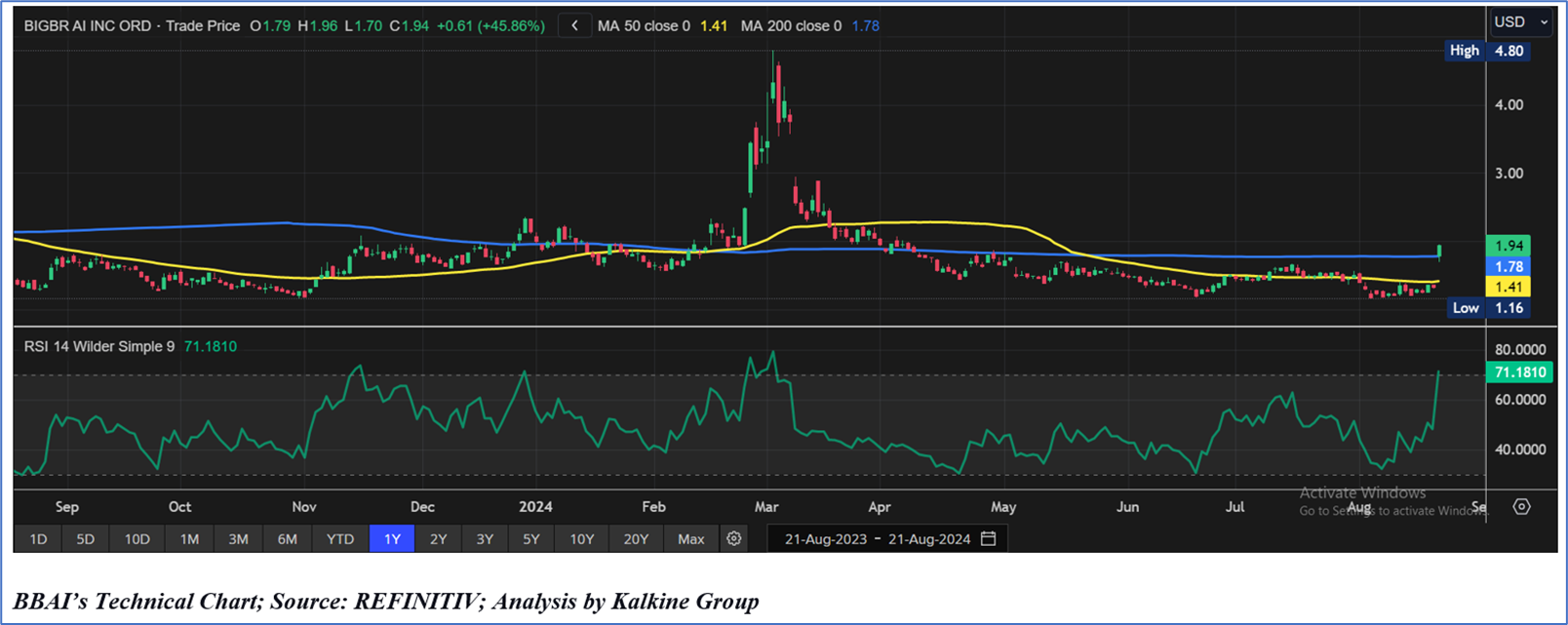Open chart settings icon at bottom right
Image resolution: width=1568 pixels, height=625 pixels.
(x=1522, y=506)
